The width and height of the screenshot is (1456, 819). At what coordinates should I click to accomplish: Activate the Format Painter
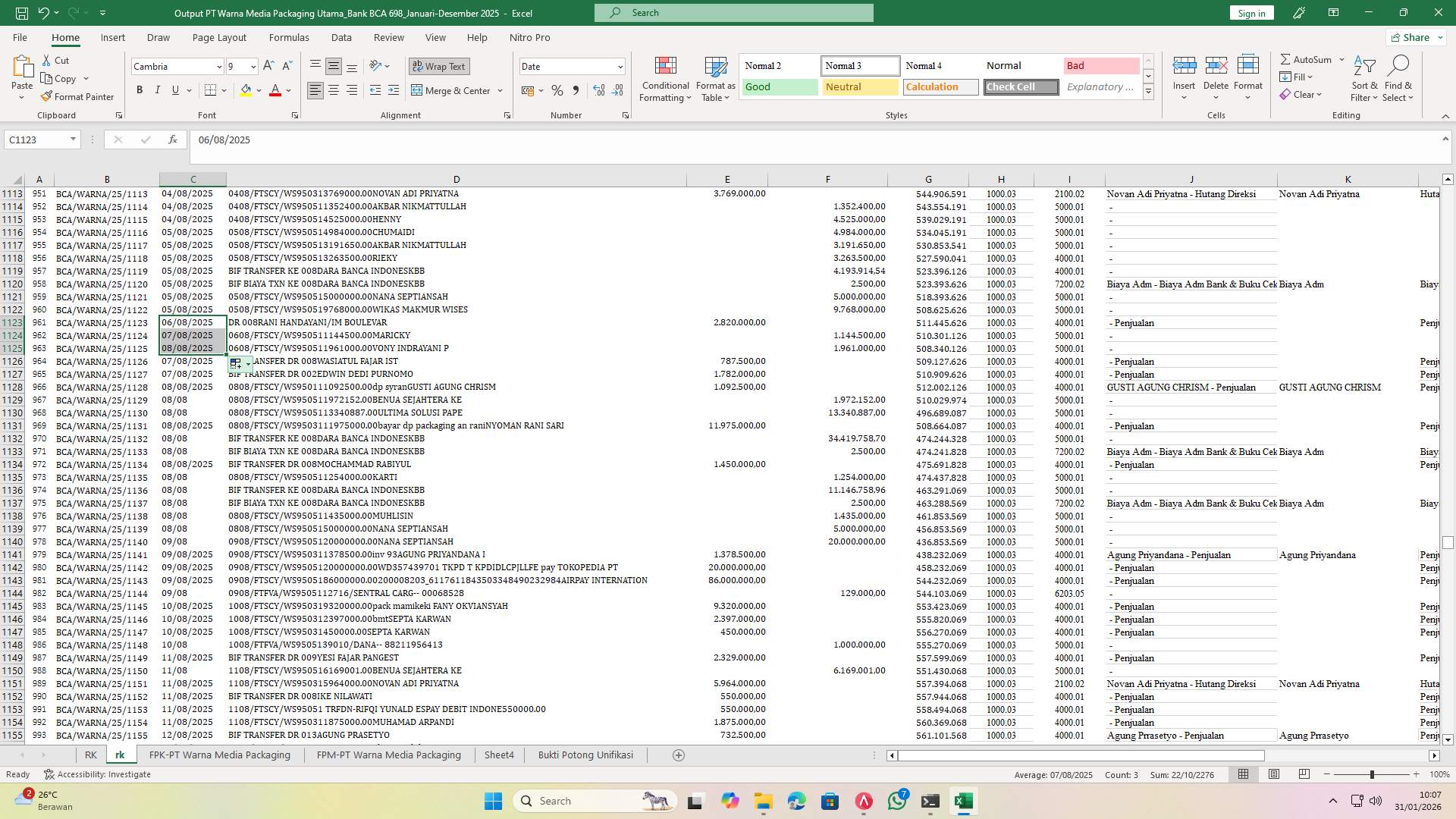pos(78,97)
